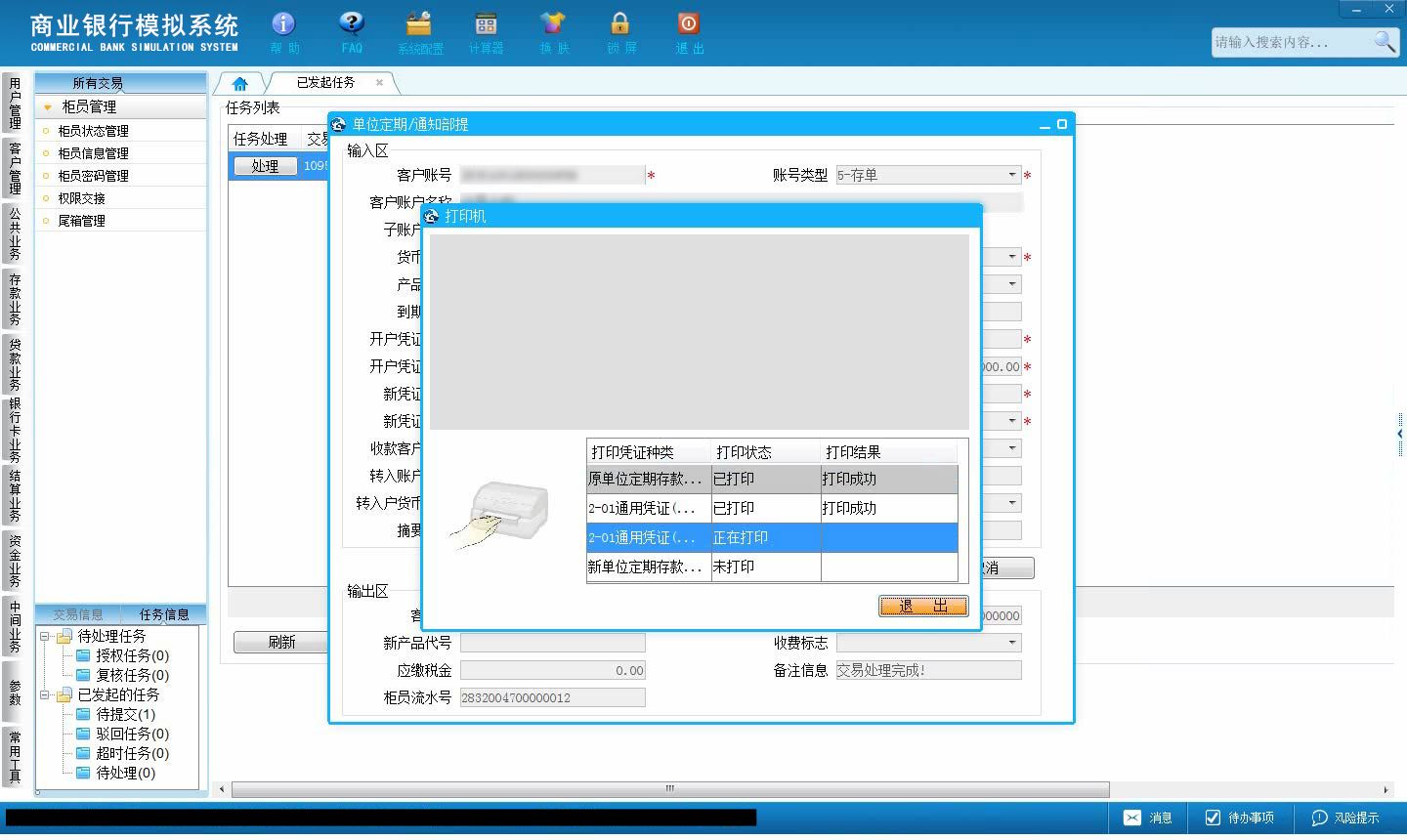Click the 退出 button in printer dialog
The image size is (1407, 840).
click(923, 606)
